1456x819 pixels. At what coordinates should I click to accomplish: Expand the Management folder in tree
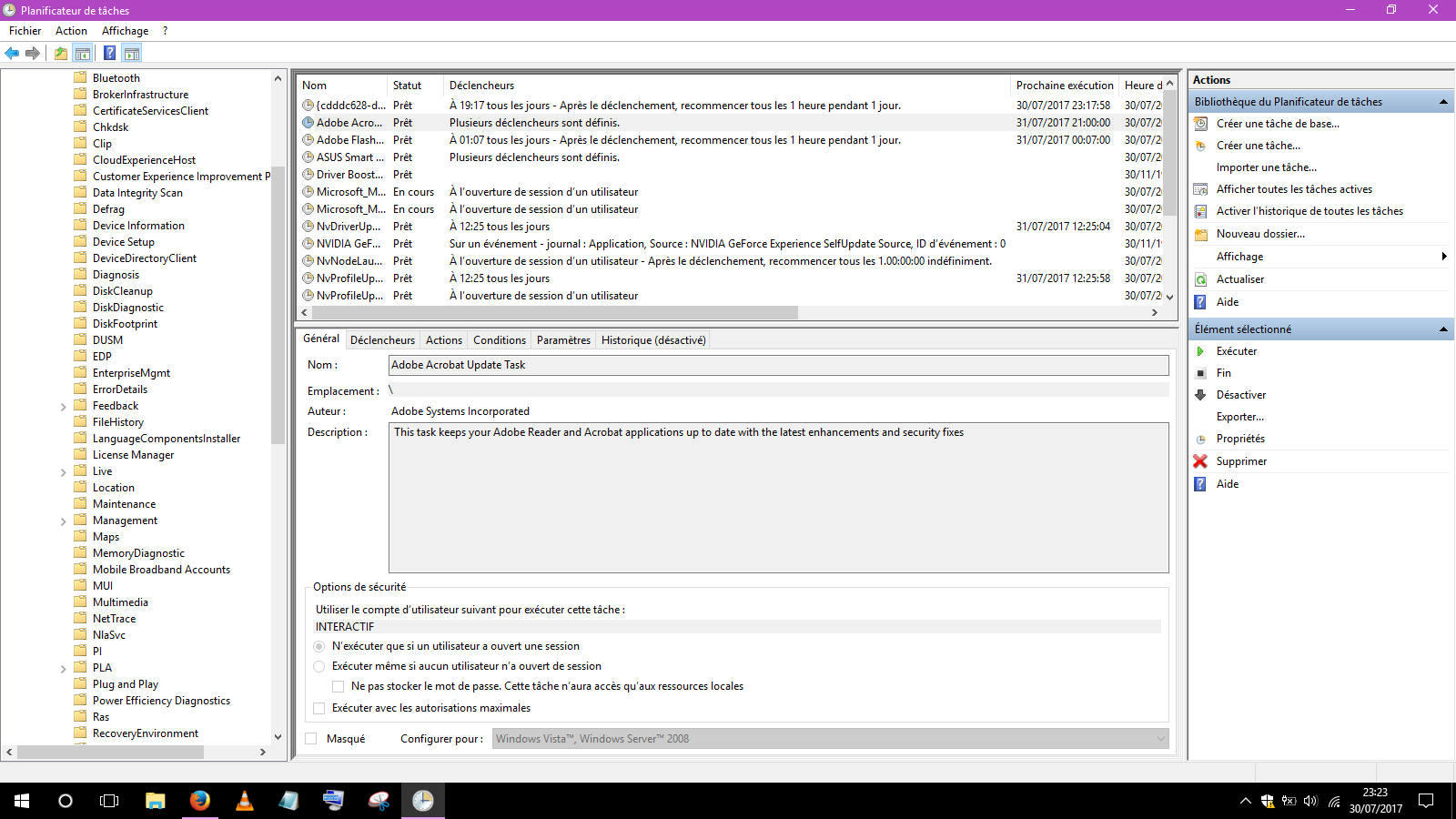[x=63, y=521]
